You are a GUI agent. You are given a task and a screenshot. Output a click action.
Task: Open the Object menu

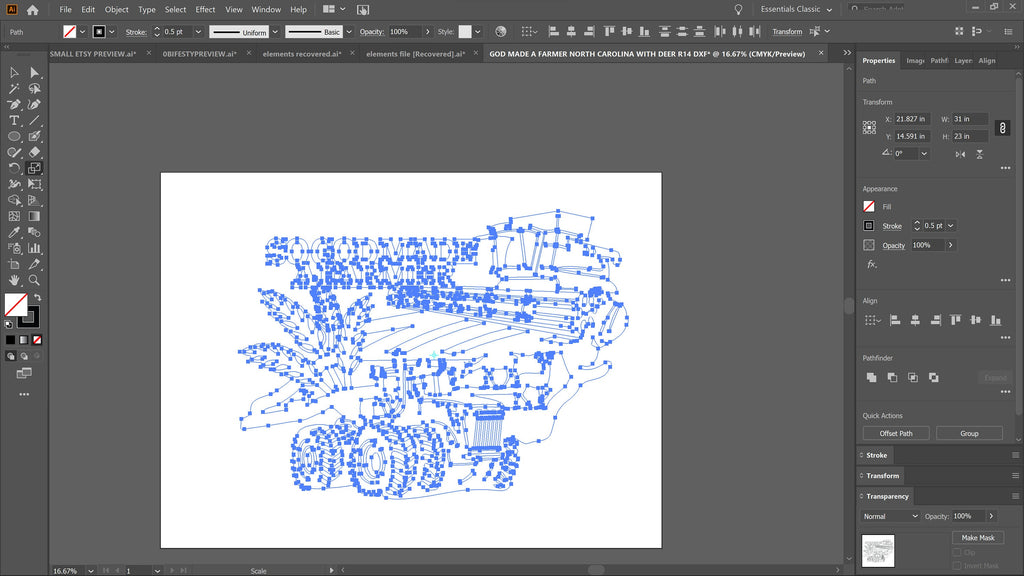117,10
